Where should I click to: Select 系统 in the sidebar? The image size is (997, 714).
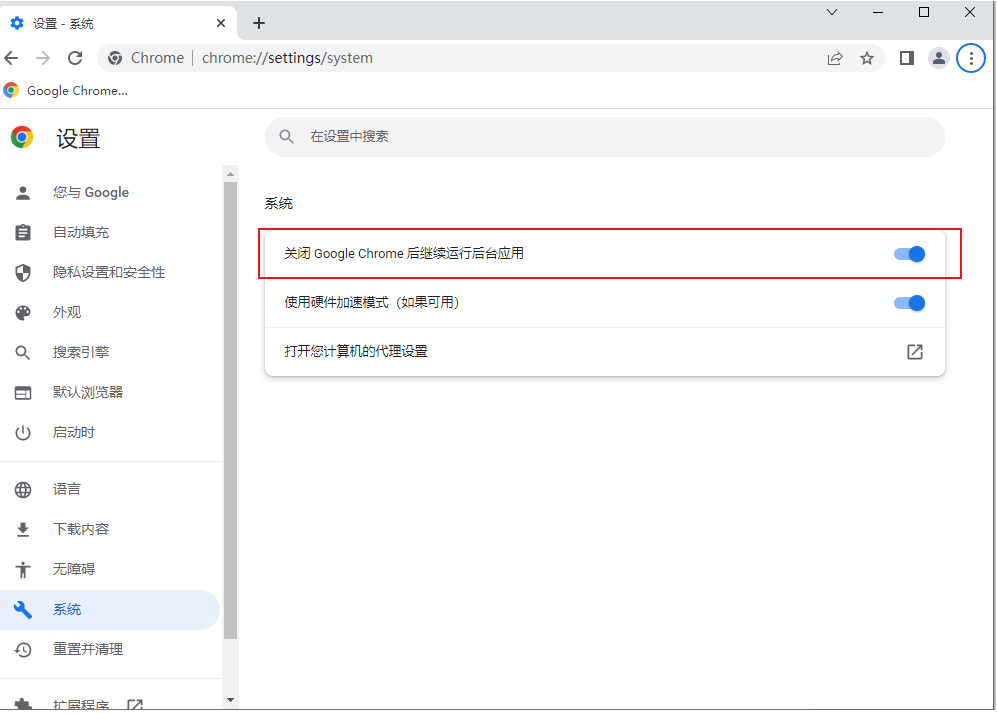coord(109,610)
